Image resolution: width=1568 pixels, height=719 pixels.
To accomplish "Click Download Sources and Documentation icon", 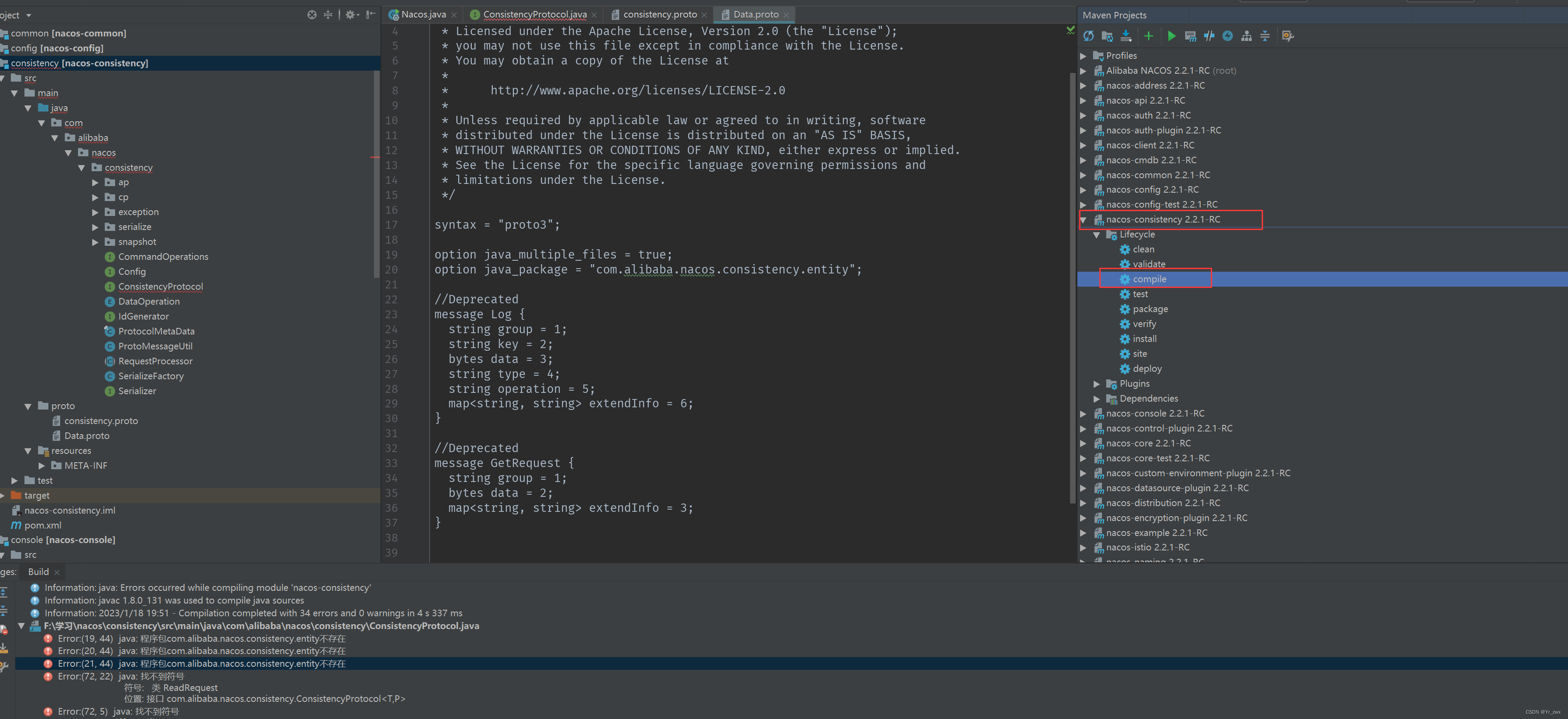I will click(x=1126, y=36).
